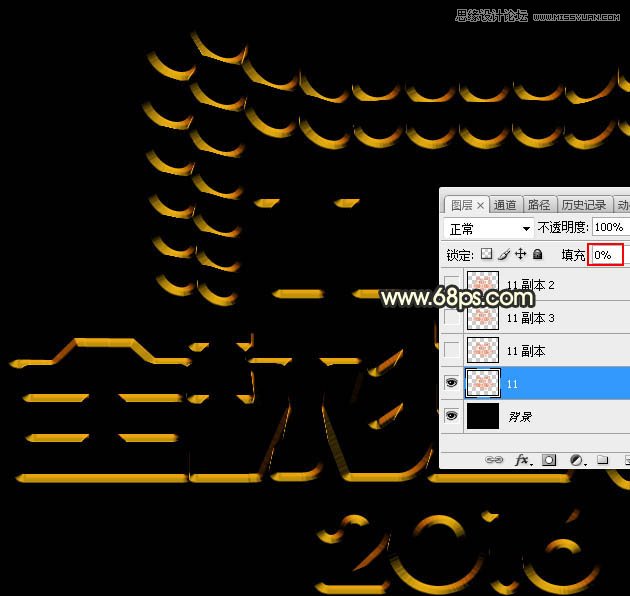Add a layer style with fx icon
This screenshot has width=630, height=596.
pos(523,459)
